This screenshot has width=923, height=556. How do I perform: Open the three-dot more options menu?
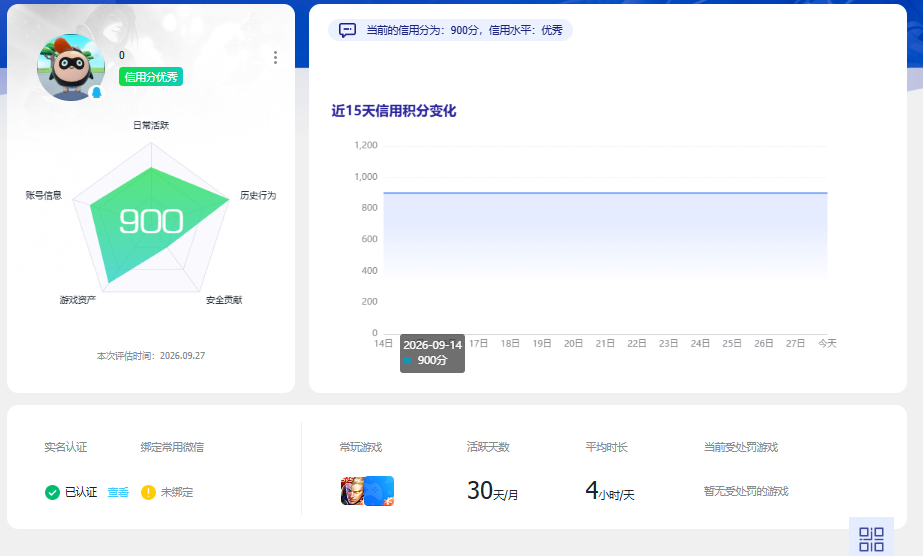coord(275,57)
